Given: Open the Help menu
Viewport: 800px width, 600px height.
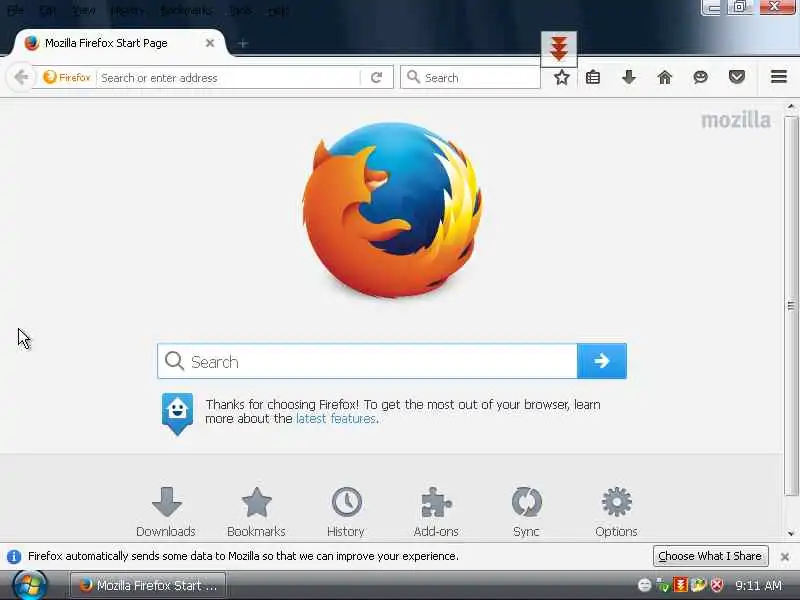Looking at the screenshot, I should click(278, 10).
